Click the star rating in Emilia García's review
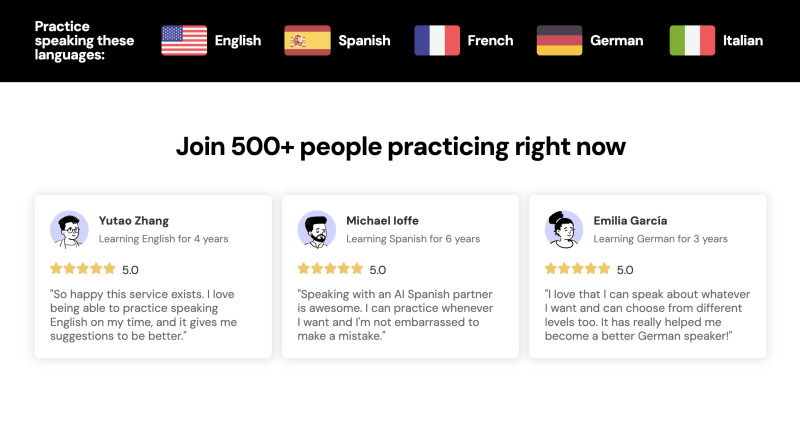 point(577,268)
